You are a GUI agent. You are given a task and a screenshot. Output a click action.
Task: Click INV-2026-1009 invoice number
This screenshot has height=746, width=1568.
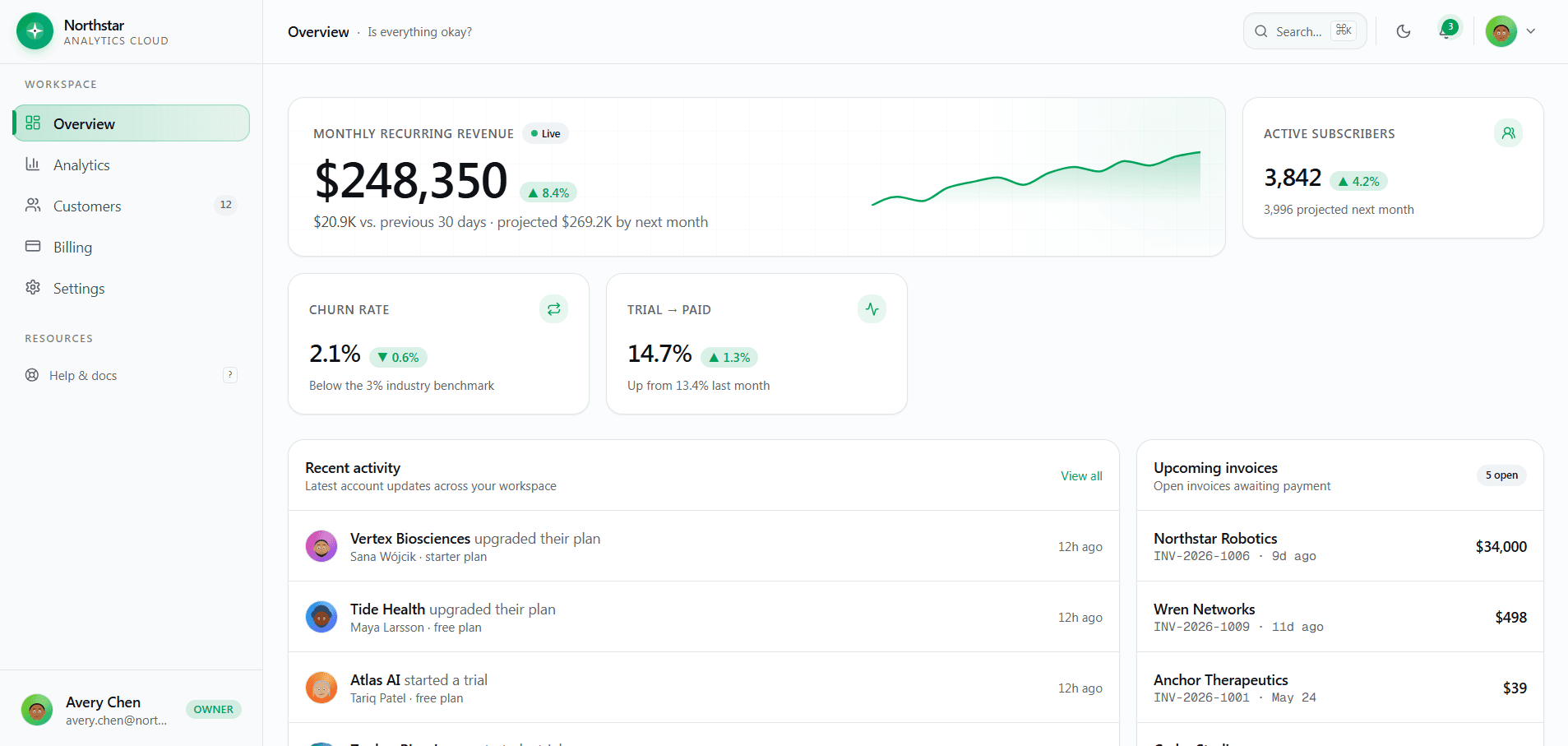click(x=1201, y=627)
